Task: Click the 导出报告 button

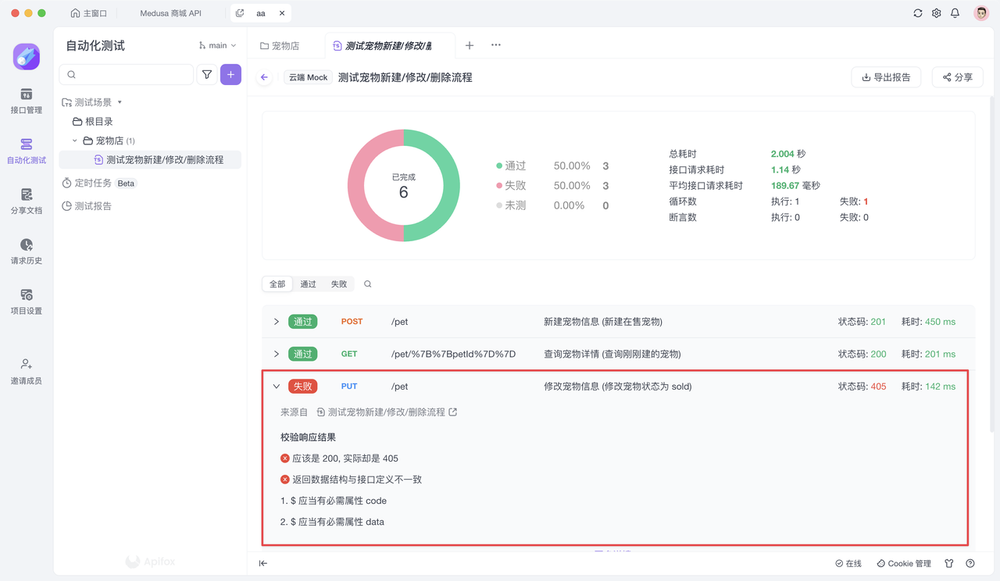Action: point(886,77)
